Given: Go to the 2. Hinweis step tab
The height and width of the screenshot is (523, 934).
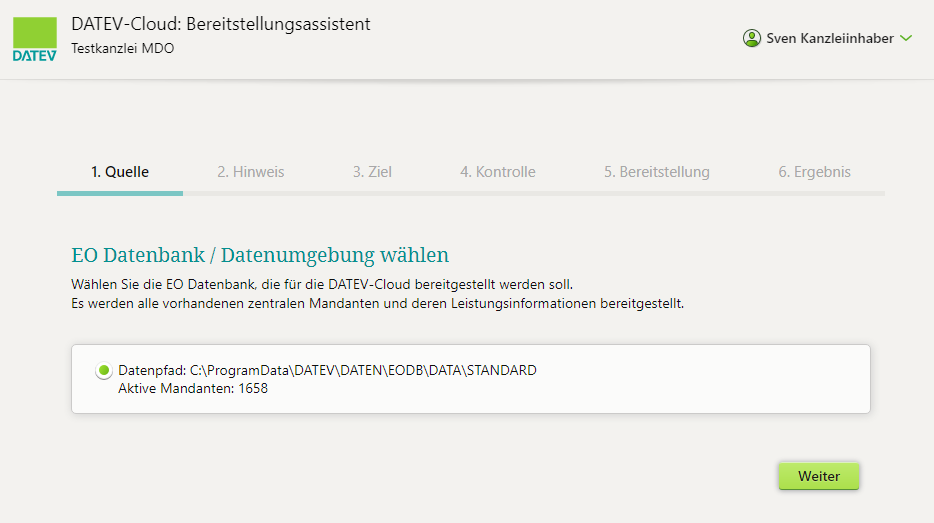Looking at the screenshot, I should 251,172.
